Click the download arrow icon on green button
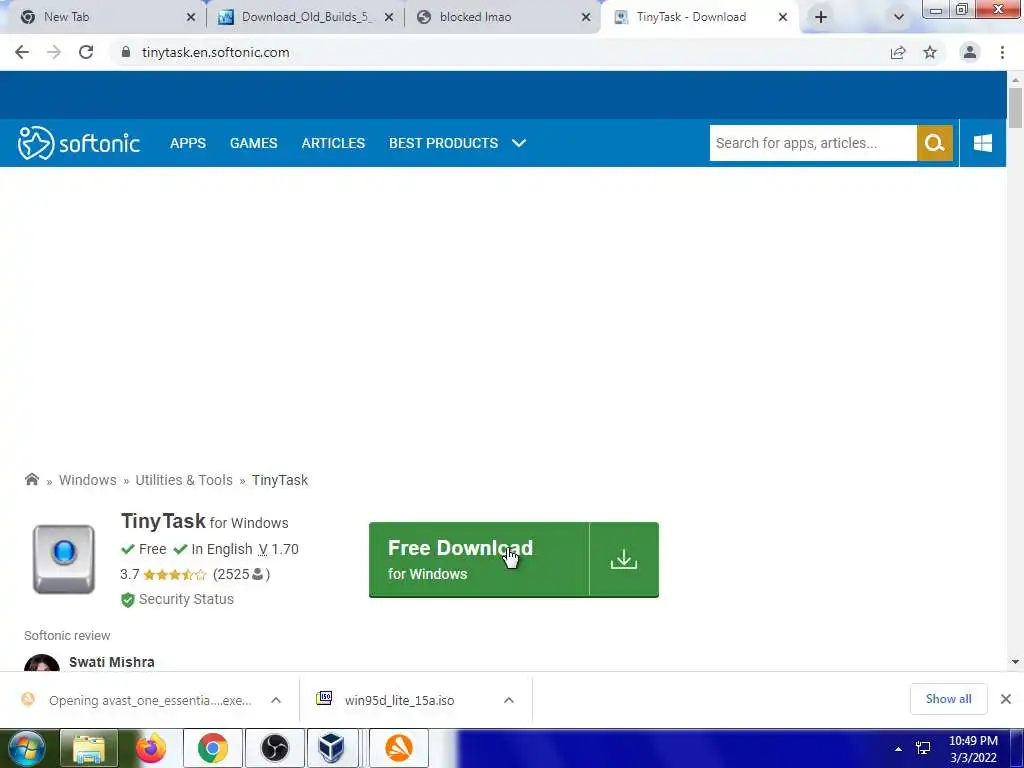The width and height of the screenshot is (1024, 768). tap(624, 560)
